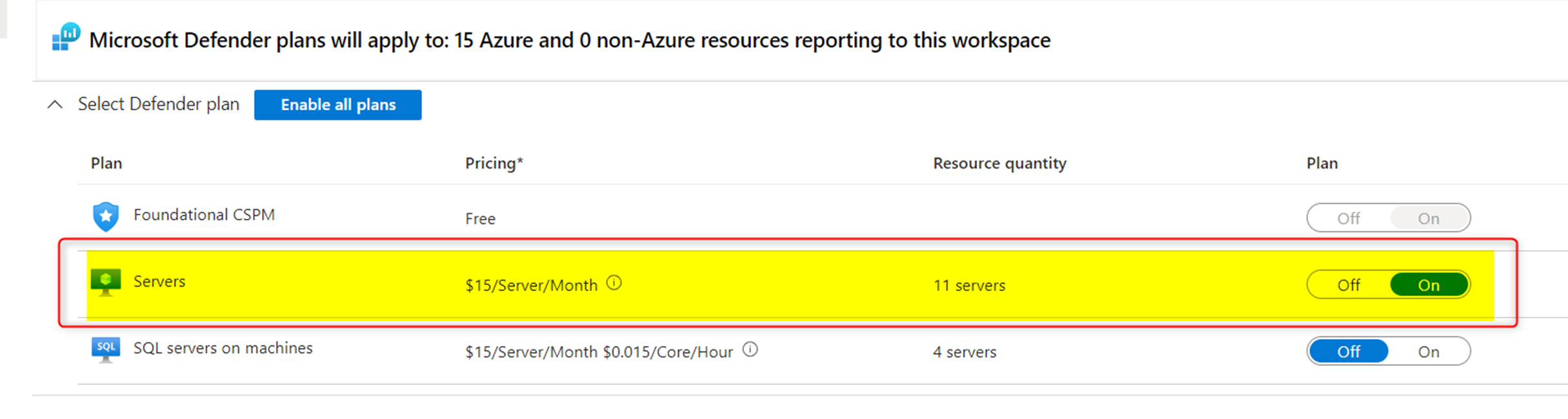Screen dimensions: 1568x419
Task: Open the Servers pricing info tooltip
Action: pyautogui.click(x=615, y=282)
